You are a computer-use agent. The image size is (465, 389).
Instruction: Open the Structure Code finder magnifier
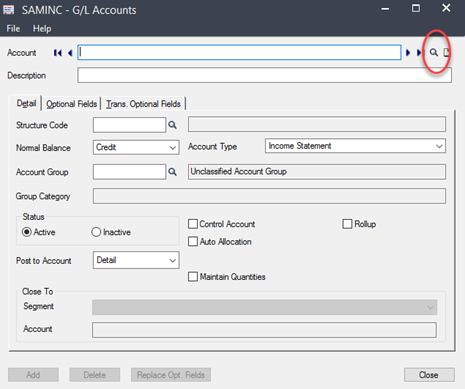(172, 125)
